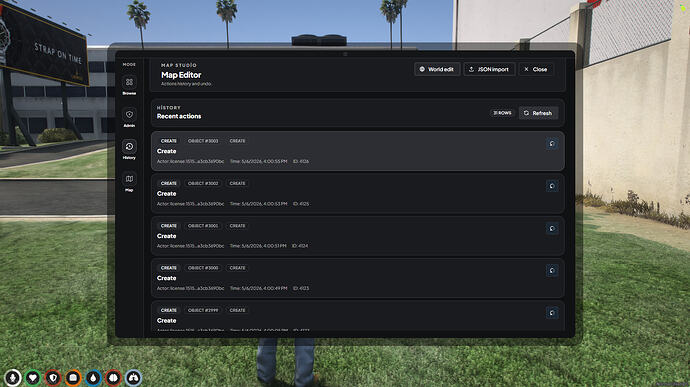
Task: Select the History mode icon
Action: click(x=129, y=147)
